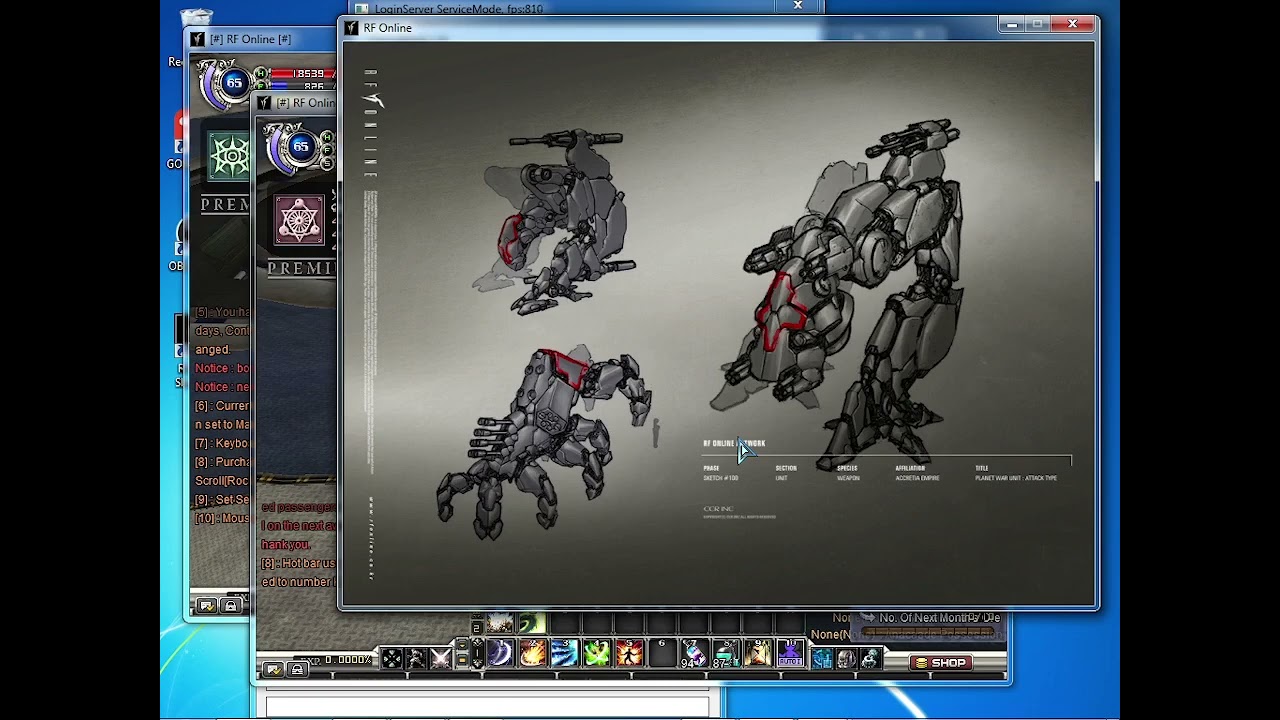Click the FP bar showing 826
Screen dimensions: 1280x720
pos(302,86)
